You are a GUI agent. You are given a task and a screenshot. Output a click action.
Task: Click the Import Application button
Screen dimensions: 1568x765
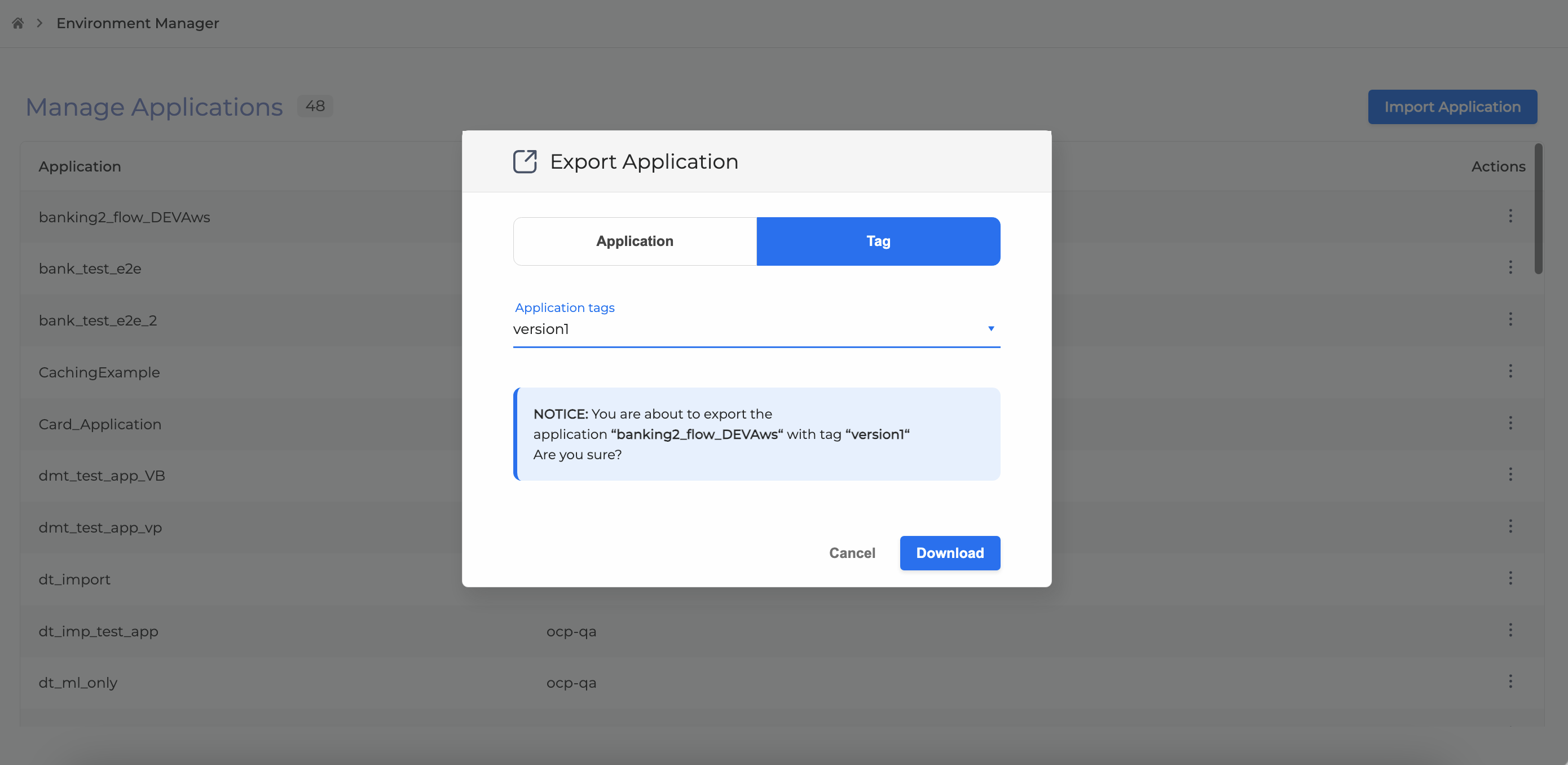click(x=1452, y=107)
